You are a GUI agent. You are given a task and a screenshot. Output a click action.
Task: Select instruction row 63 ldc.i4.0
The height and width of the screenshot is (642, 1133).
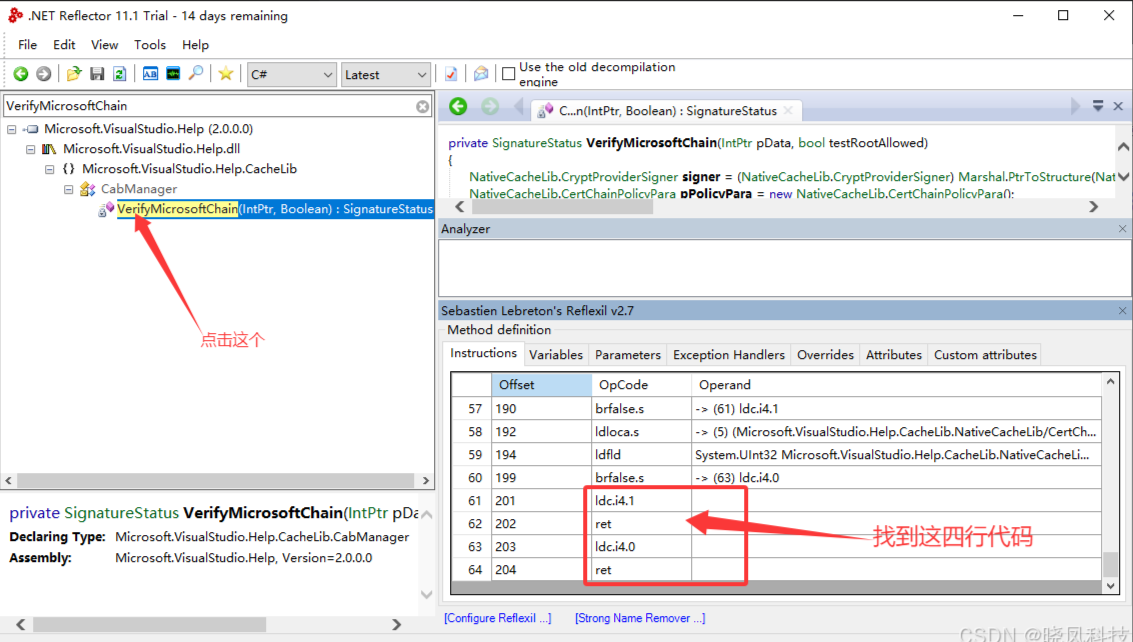click(776, 547)
